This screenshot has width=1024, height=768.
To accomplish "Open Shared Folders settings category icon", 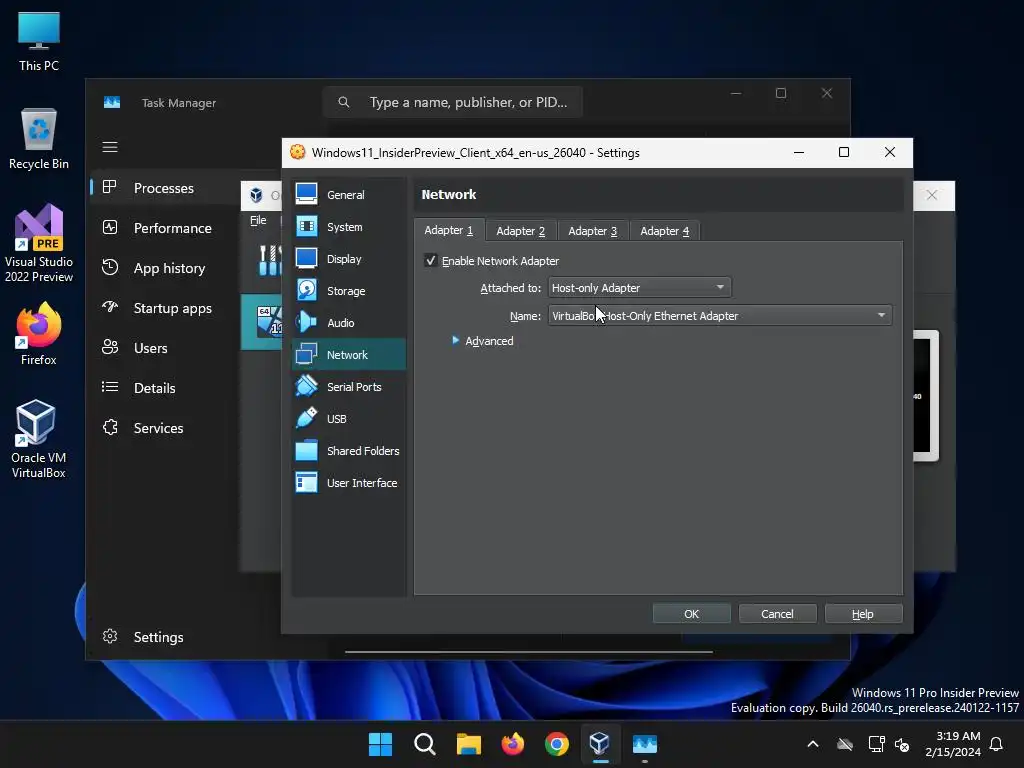I will click(306, 450).
